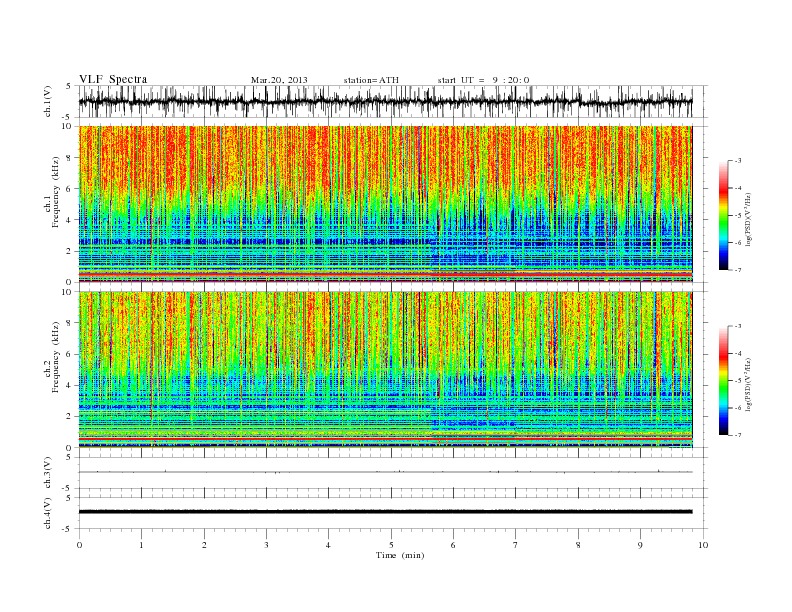The height and width of the screenshot is (612, 792).
Task: Click the "ch.3(V)" axis label
Action: click(x=48, y=473)
